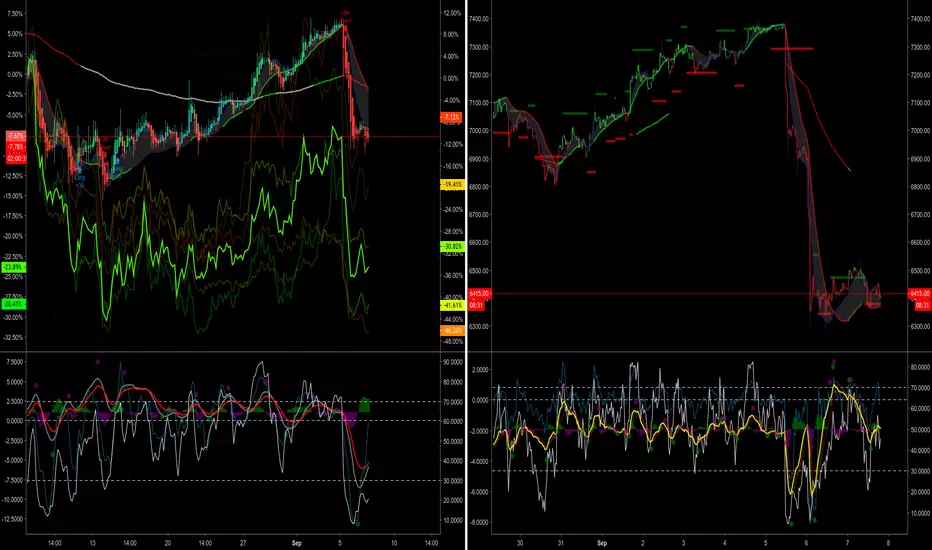The image size is (932, 550).
Task: Click the -17.50% axis label
Action: click(14, 216)
